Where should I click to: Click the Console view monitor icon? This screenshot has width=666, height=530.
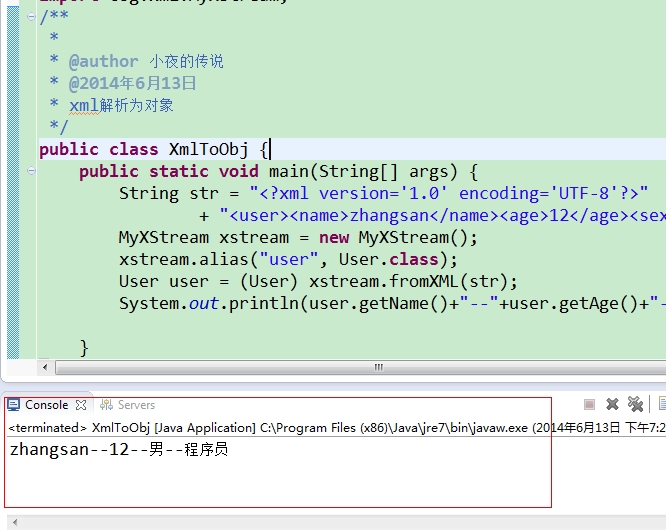(x=14, y=405)
